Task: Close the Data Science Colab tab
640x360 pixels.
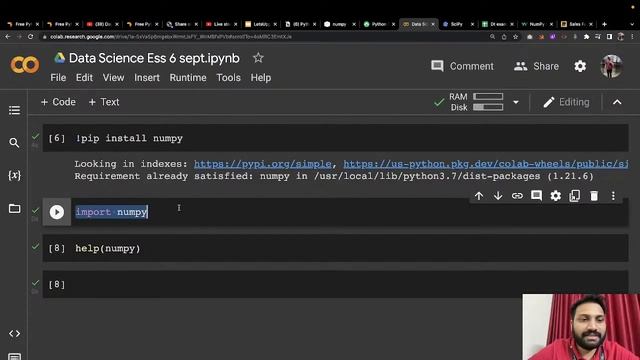Action: 433,24
